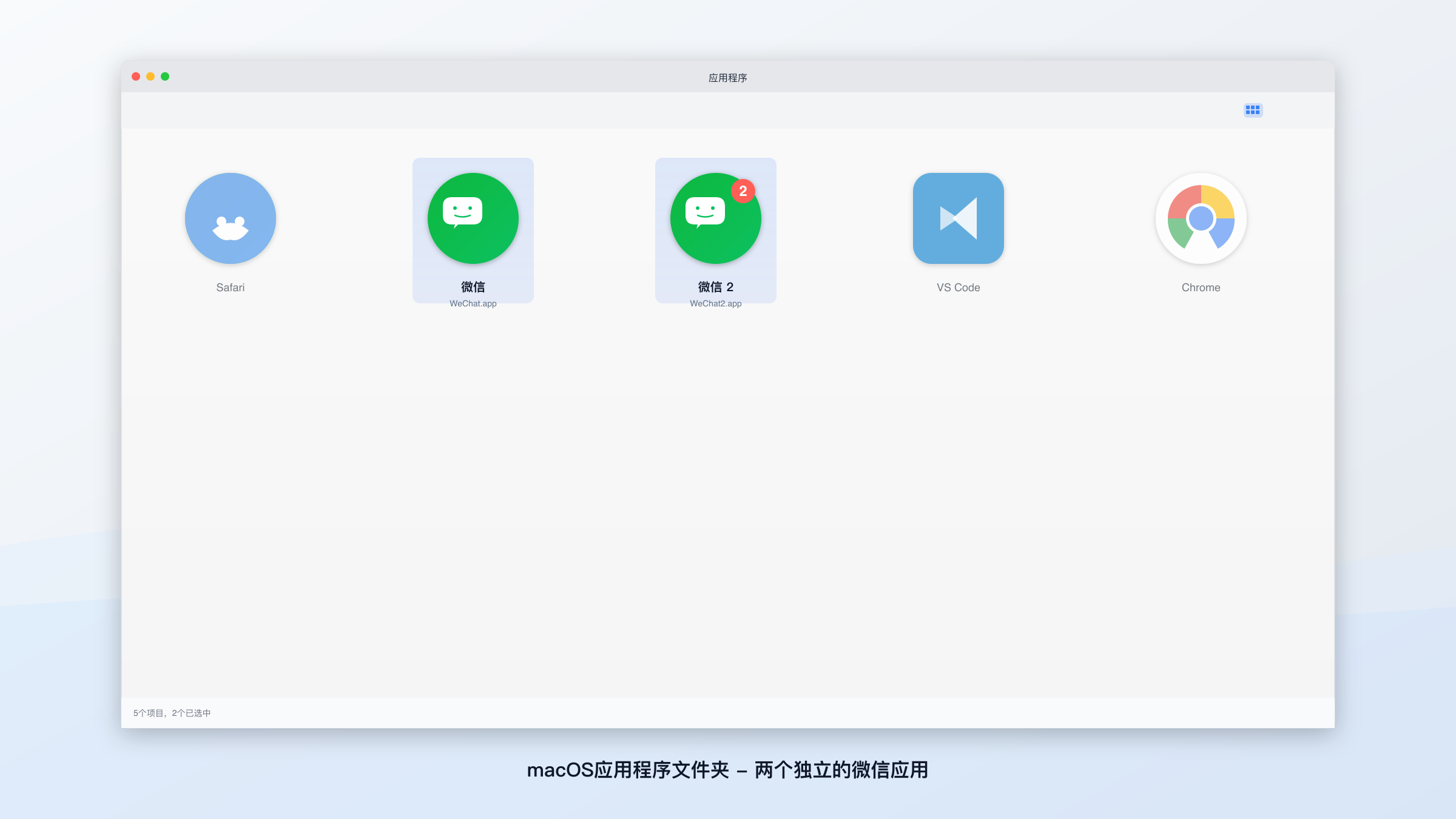Select the Safari label text

point(231,287)
